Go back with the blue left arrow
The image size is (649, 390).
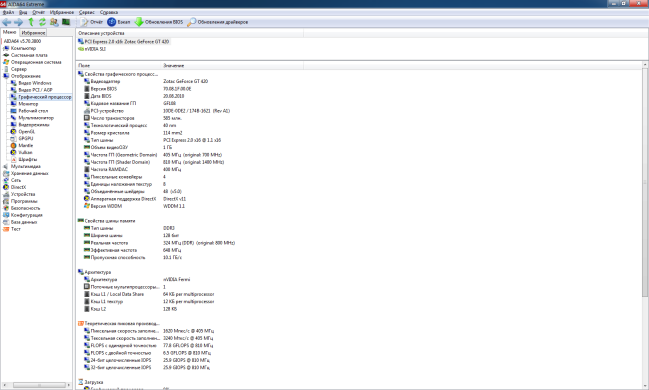tap(7, 22)
